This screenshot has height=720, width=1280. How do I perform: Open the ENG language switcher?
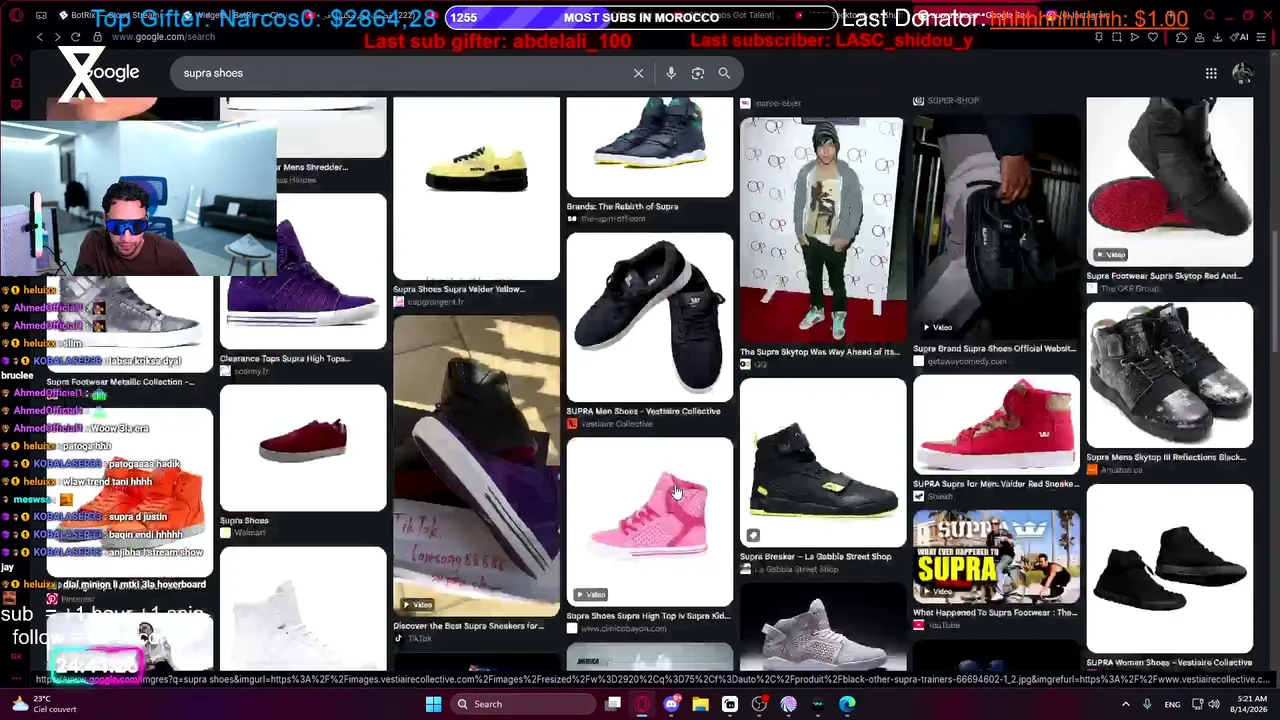[1172, 704]
